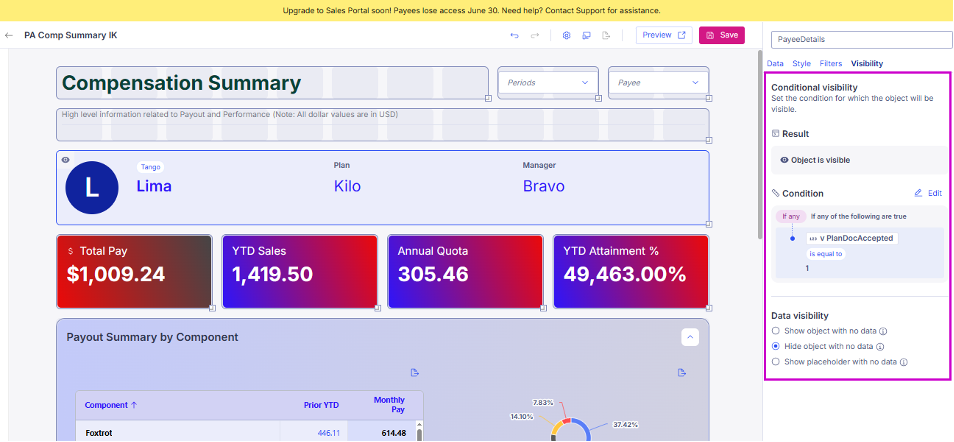This screenshot has width=954, height=442.
Task: Open dashboard settings via the gear icon
Action: (566, 35)
